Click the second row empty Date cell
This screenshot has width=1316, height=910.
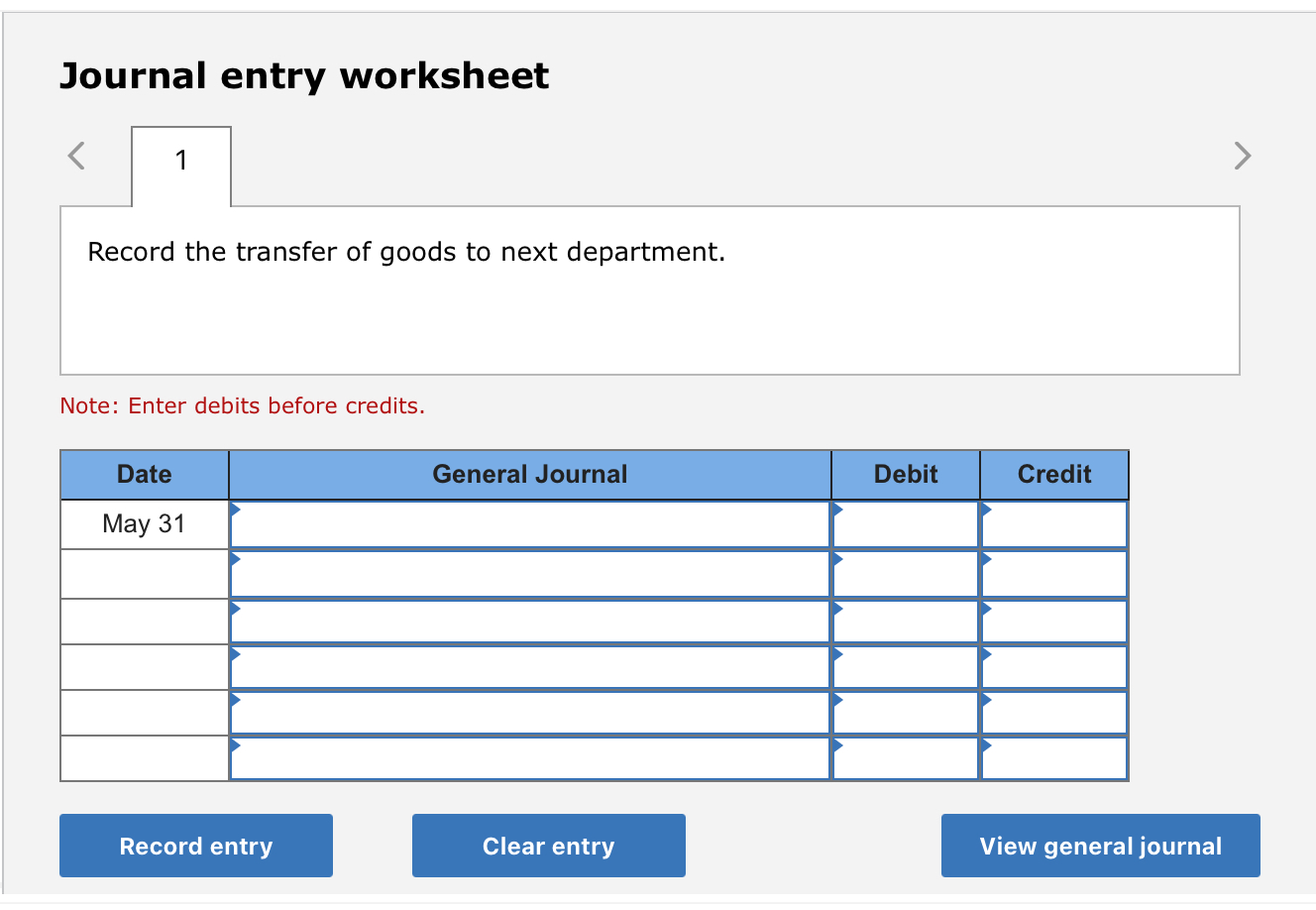[x=145, y=573]
